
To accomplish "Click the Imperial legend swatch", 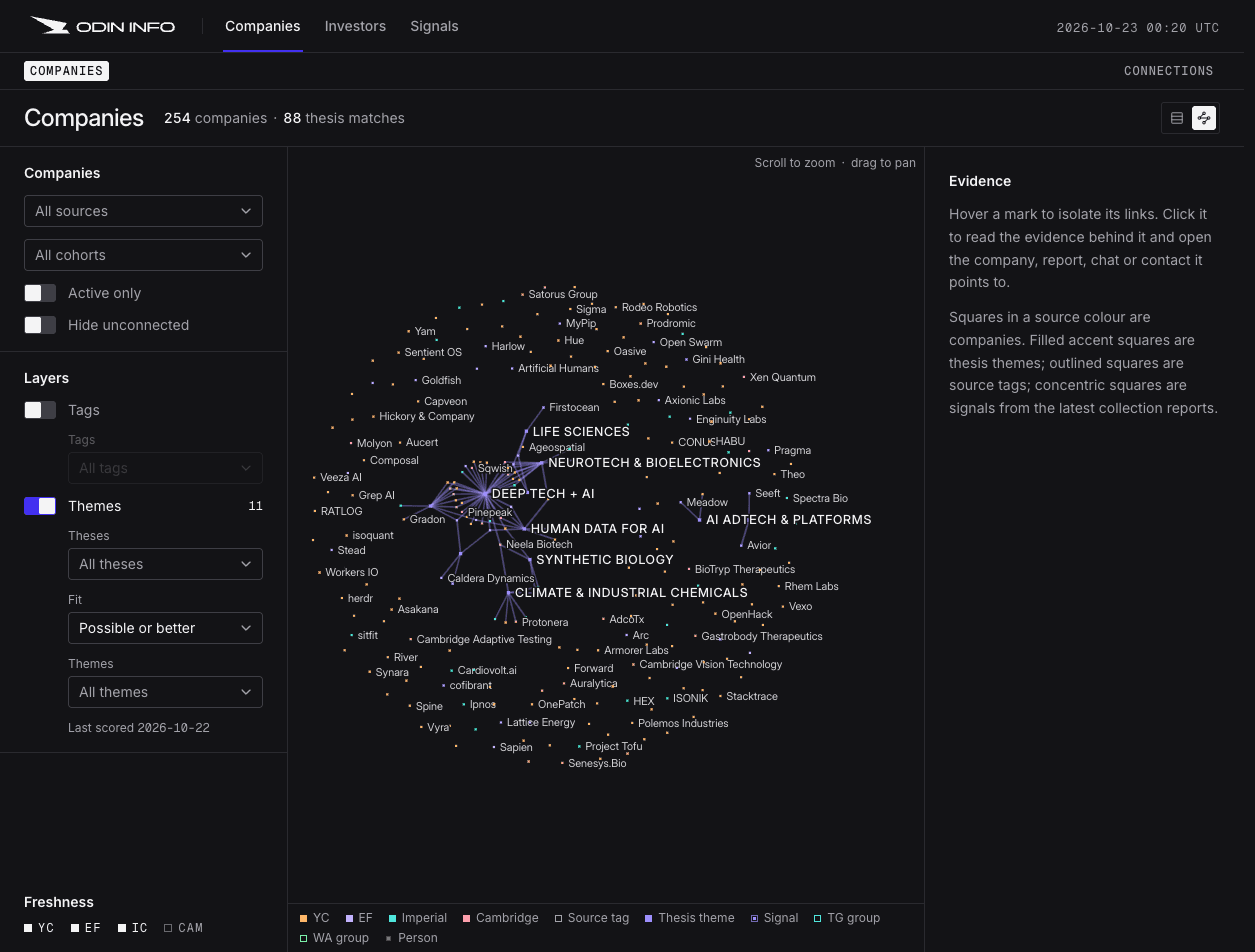I will pyautogui.click(x=392, y=918).
